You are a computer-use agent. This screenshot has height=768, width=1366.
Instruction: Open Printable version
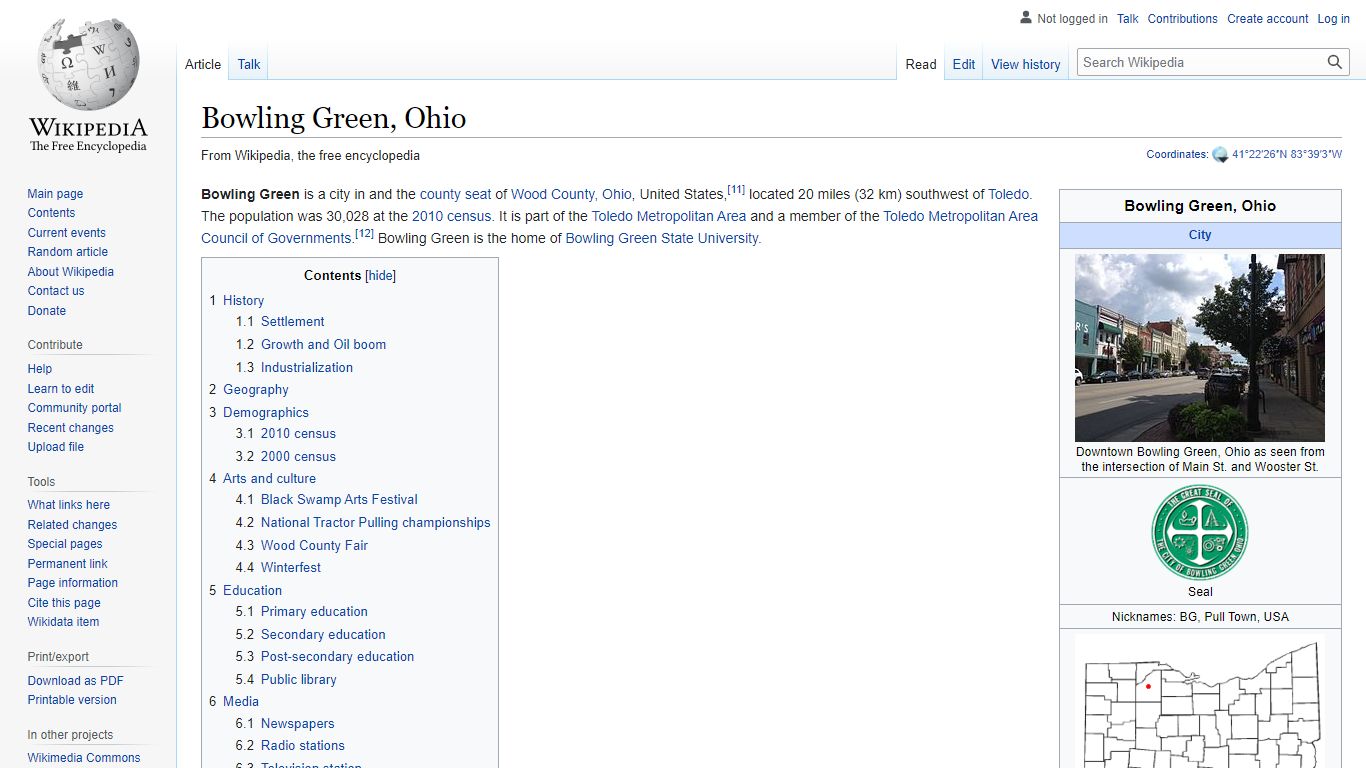72,700
